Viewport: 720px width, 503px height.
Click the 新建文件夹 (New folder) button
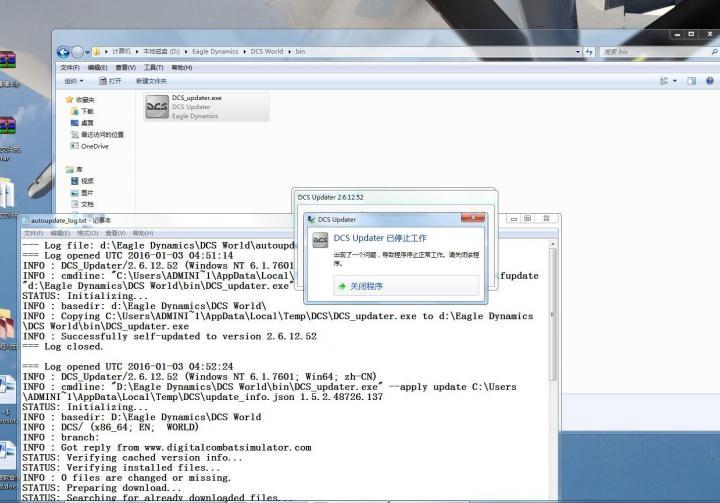click(x=151, y=81)
